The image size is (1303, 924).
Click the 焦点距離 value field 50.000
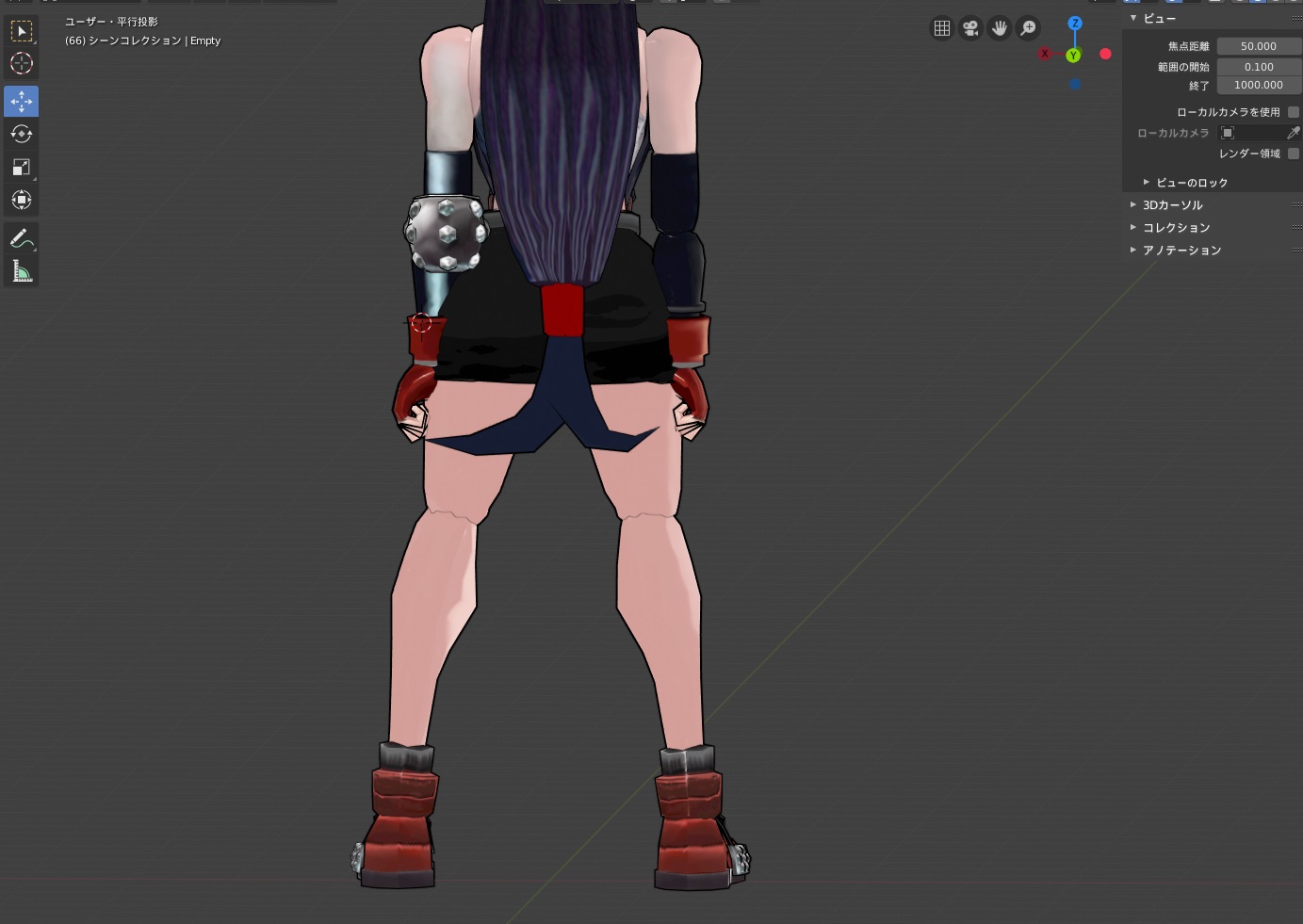pyautogui.click(x=1259, y=46)
